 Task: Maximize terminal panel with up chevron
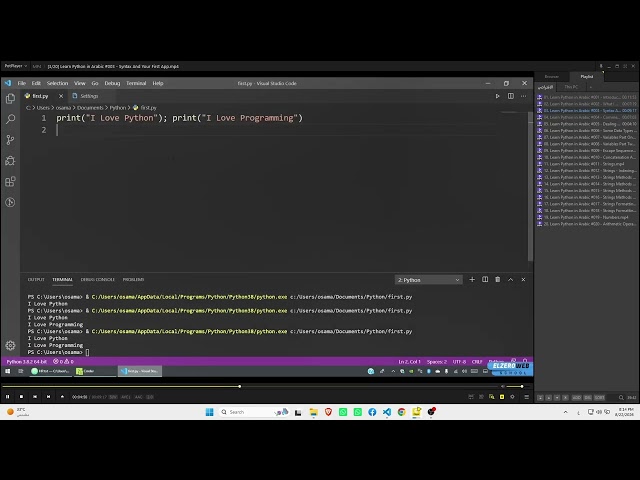[x=511, y=280]
